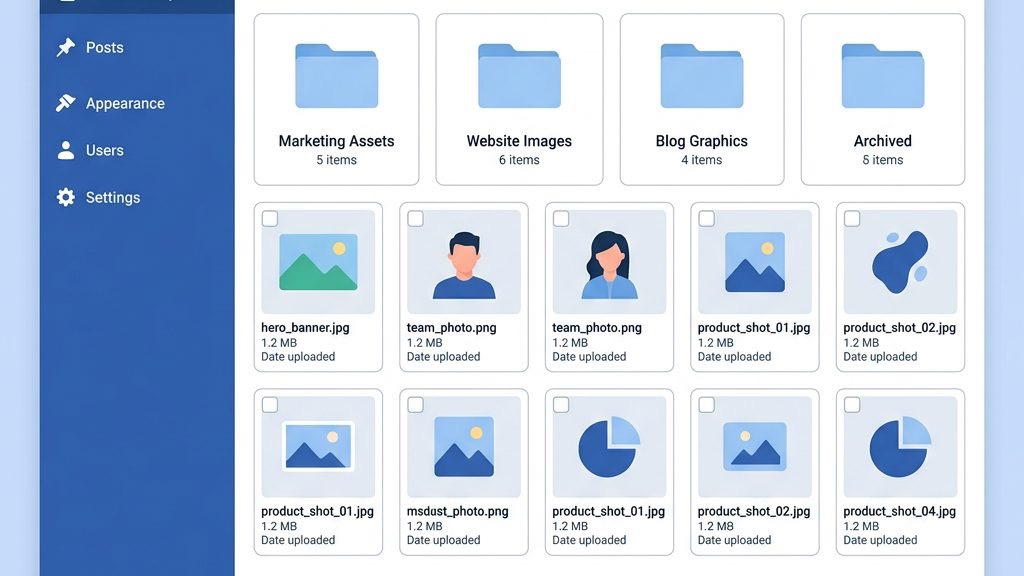Tick the checkbox on product_shot_04.jpg

[851, 404]
